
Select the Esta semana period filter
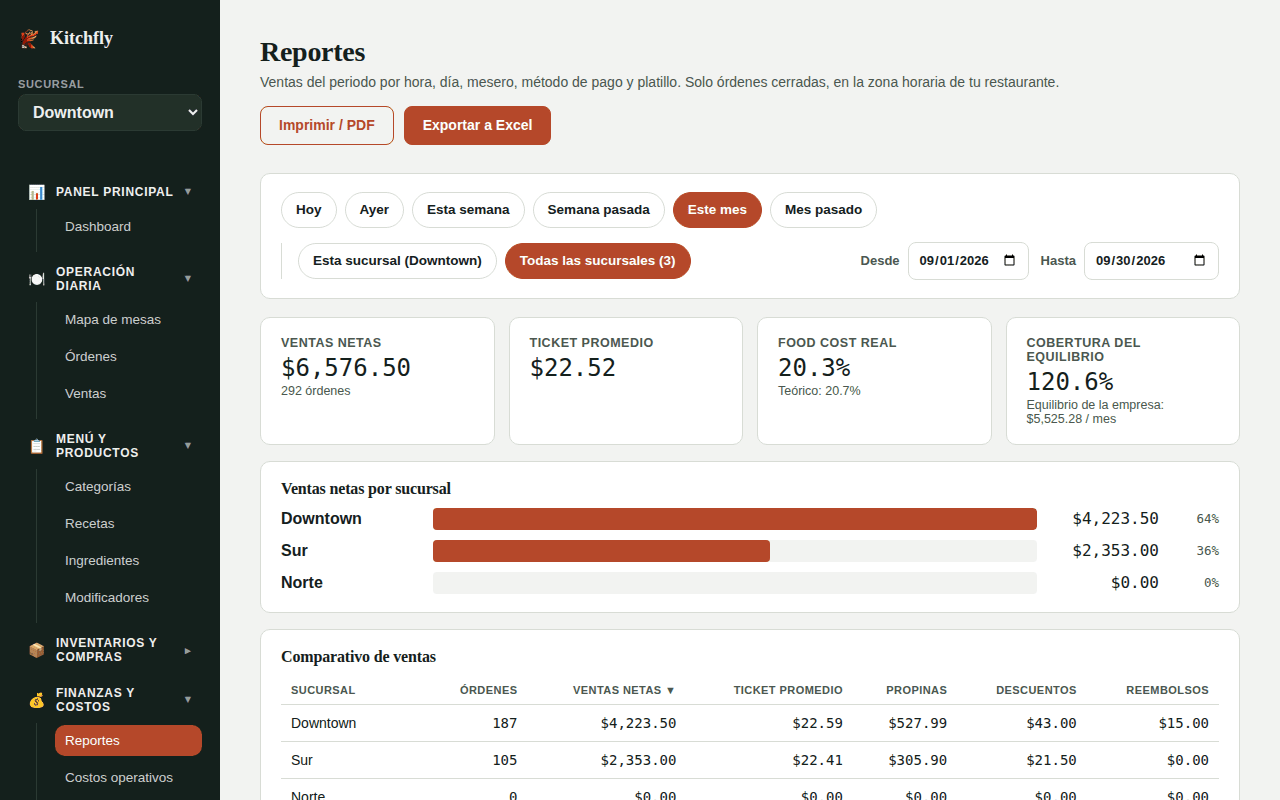pyautogui.click(x=468, y=210)
